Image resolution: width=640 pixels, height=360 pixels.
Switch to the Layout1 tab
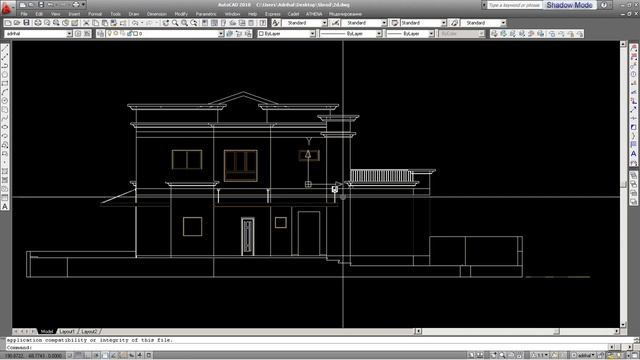coord(67,331)
